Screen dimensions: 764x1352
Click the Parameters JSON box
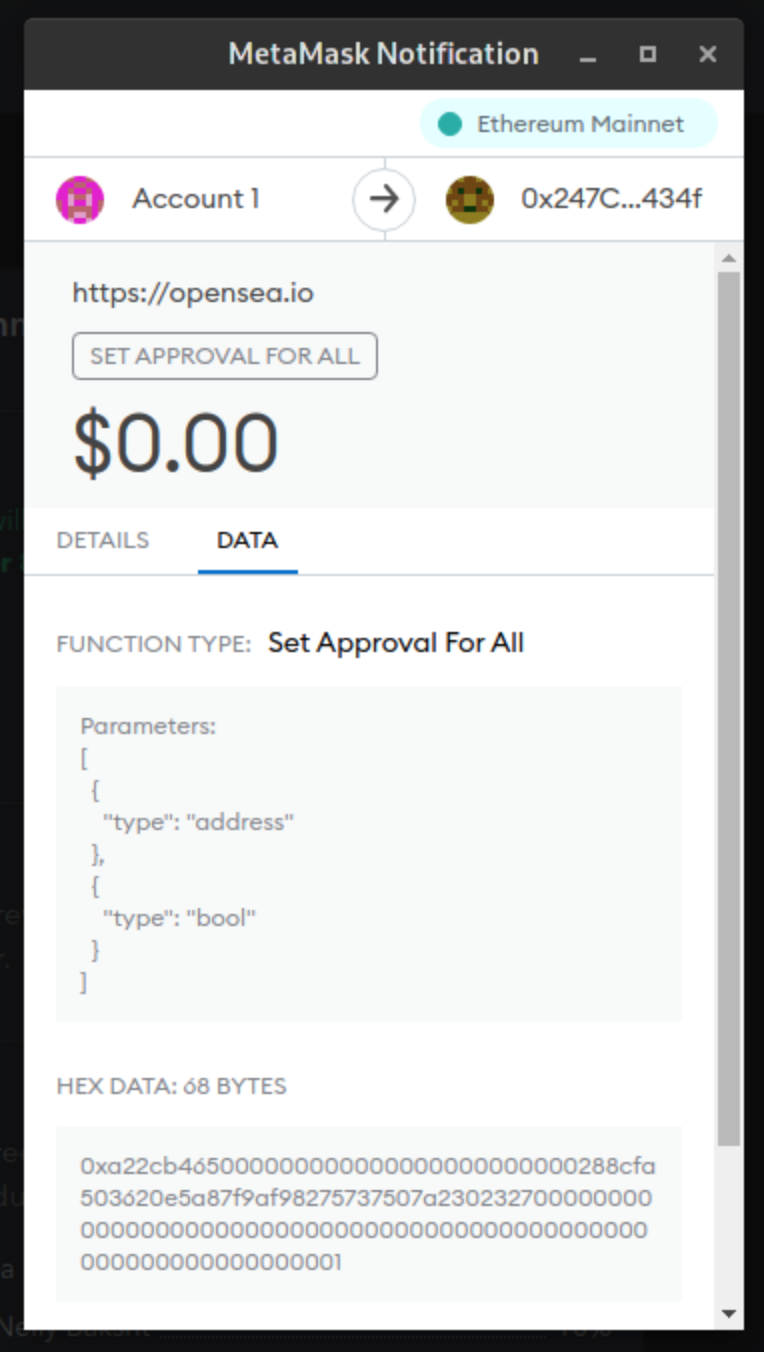[369, 851]
